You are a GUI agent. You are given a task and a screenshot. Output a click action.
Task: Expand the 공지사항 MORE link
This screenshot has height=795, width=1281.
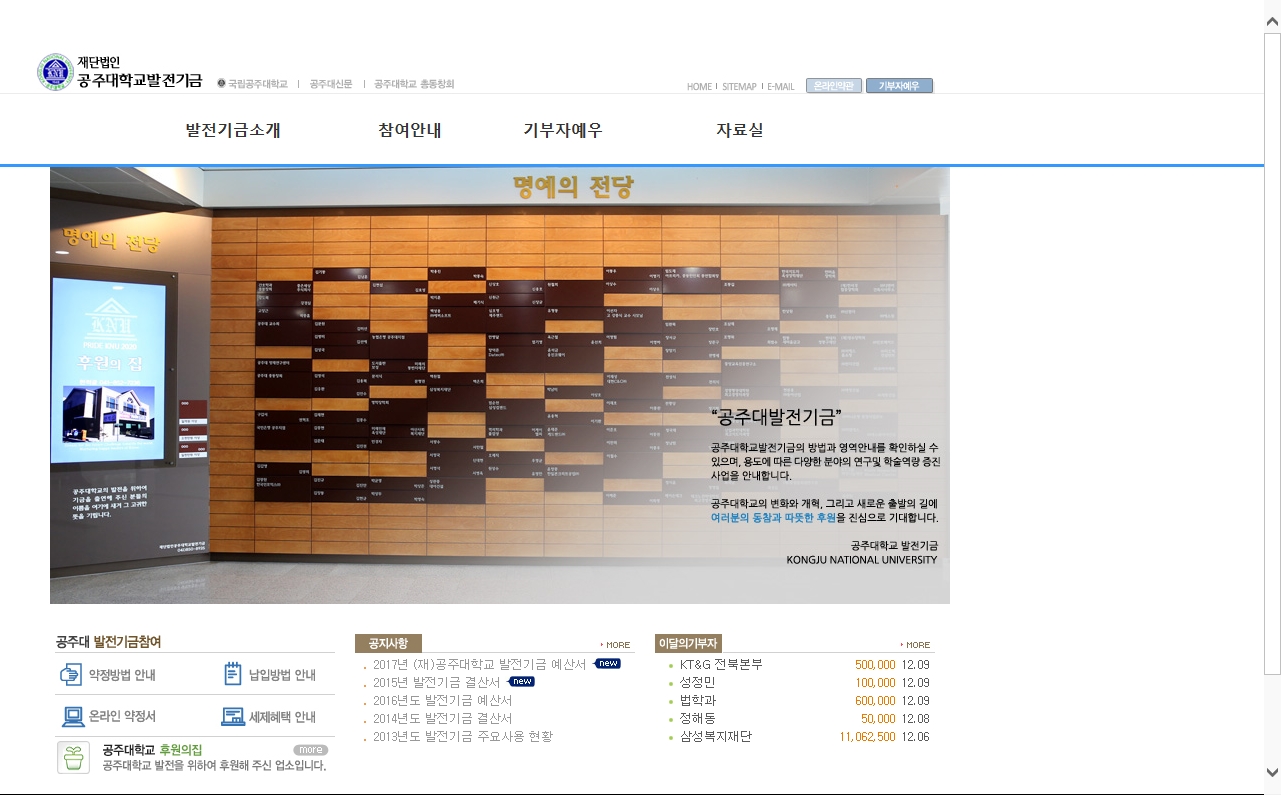pos(616,645)
